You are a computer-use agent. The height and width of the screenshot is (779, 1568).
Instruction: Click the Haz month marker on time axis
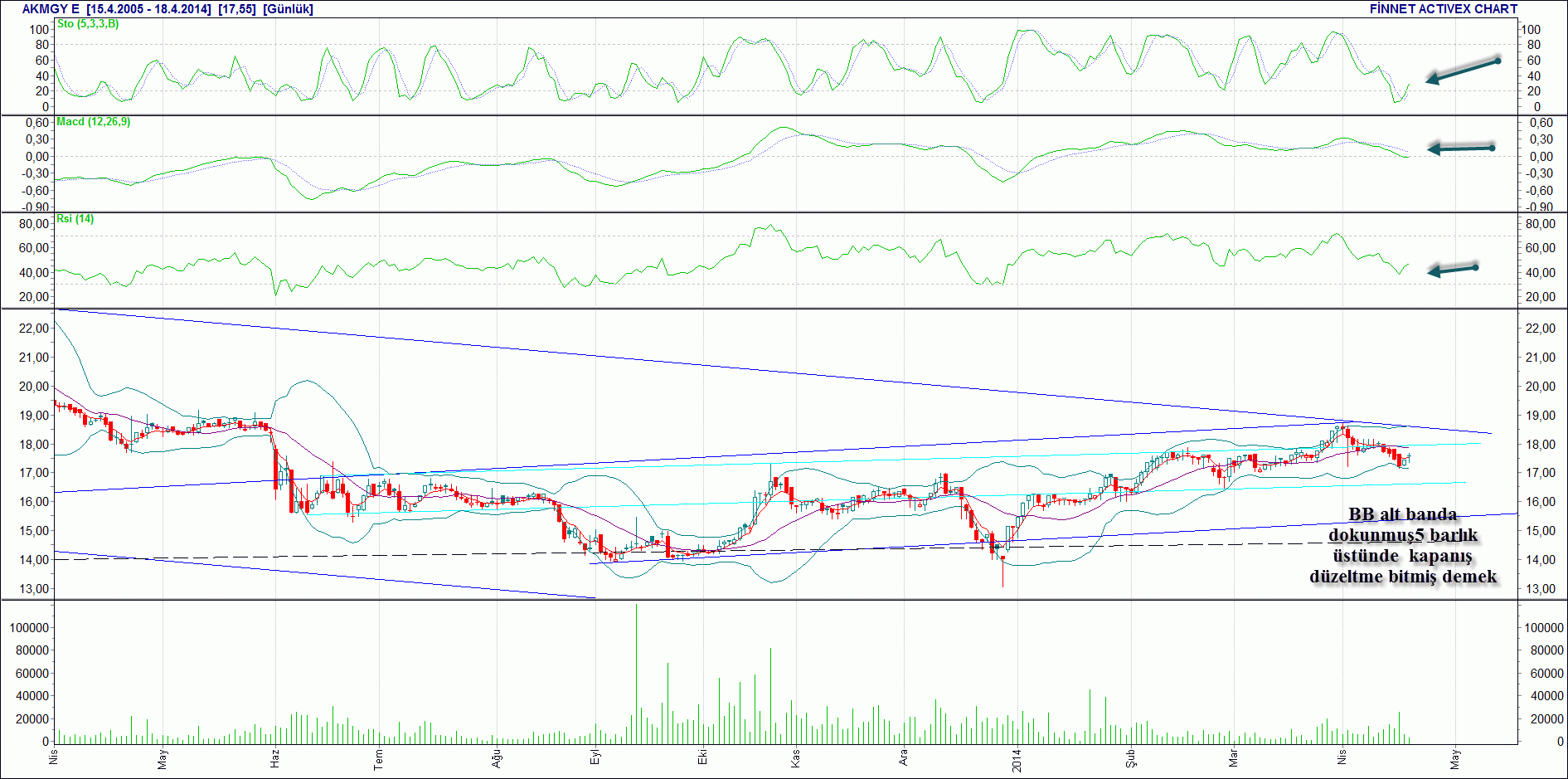(274, 758)
